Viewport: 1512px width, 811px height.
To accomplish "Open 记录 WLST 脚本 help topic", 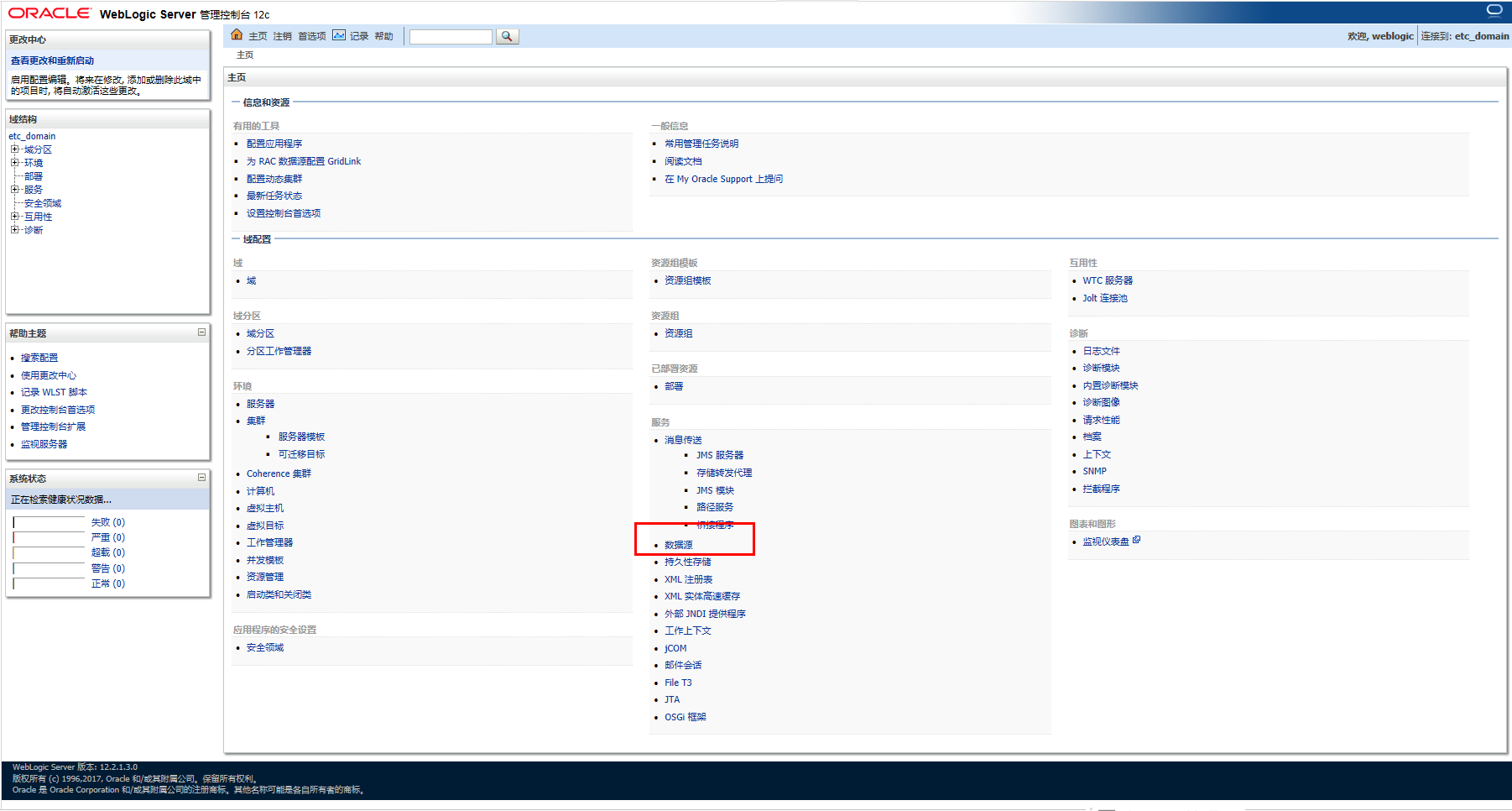I will click(54, 392).
